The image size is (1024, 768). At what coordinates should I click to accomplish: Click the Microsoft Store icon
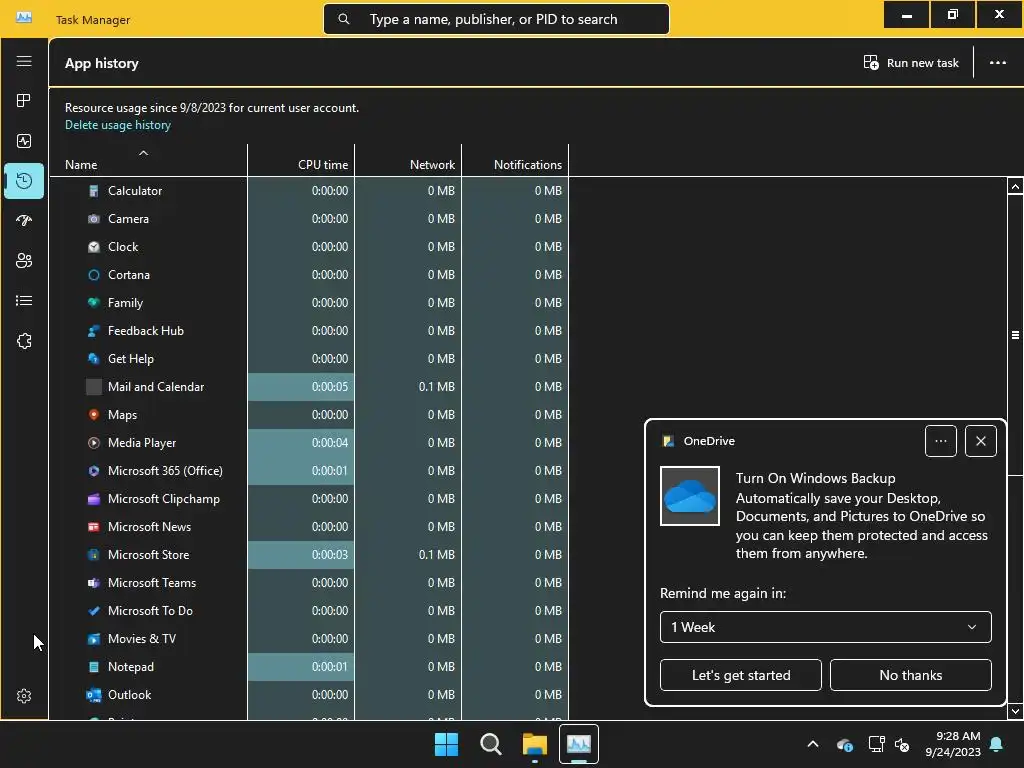(94, 555)
